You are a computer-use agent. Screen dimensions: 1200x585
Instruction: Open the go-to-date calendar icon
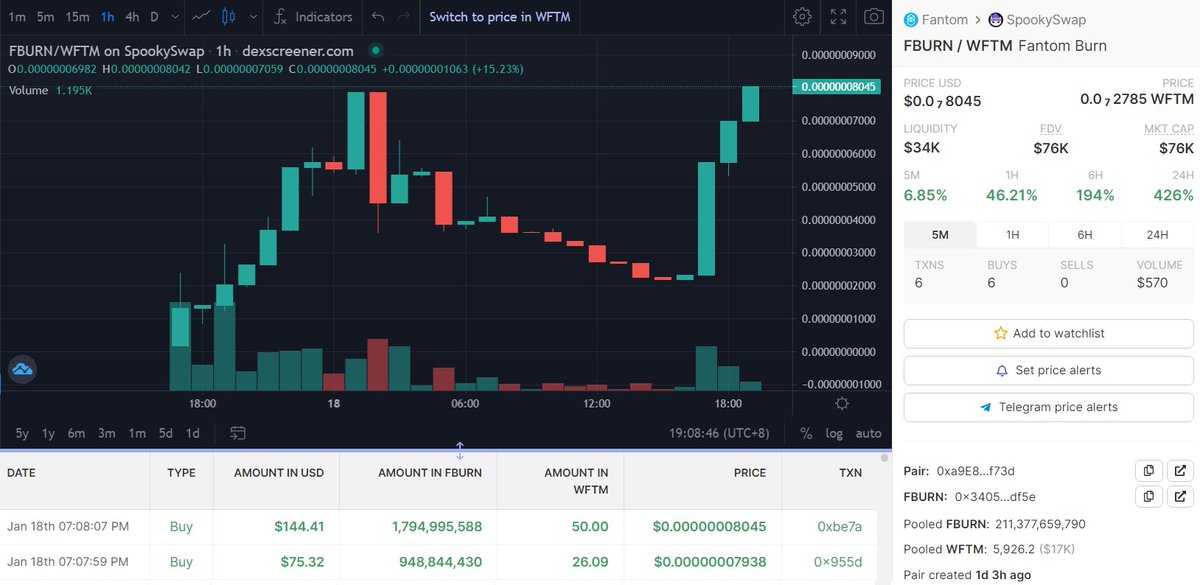pyautogui.click(x=237, y=433)
